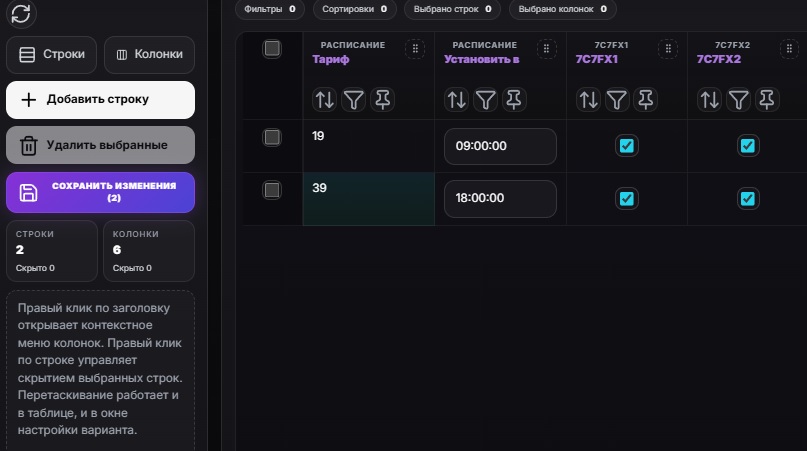807x451 pixels.
Task: Select the row with tariff 19
Action: 272,137
